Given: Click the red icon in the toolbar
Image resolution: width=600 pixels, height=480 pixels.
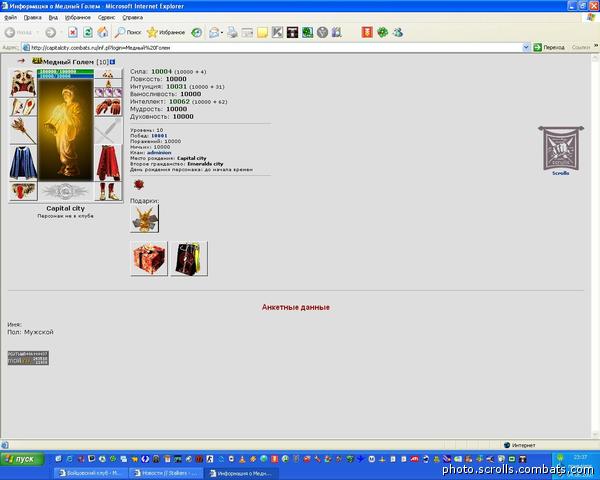Looking at the screenshot, I should pos(367,33).
